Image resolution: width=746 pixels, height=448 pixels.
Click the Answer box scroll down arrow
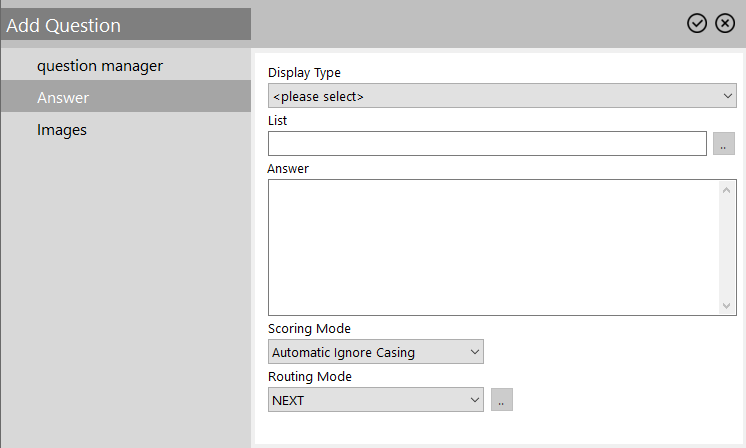(726, 306)
